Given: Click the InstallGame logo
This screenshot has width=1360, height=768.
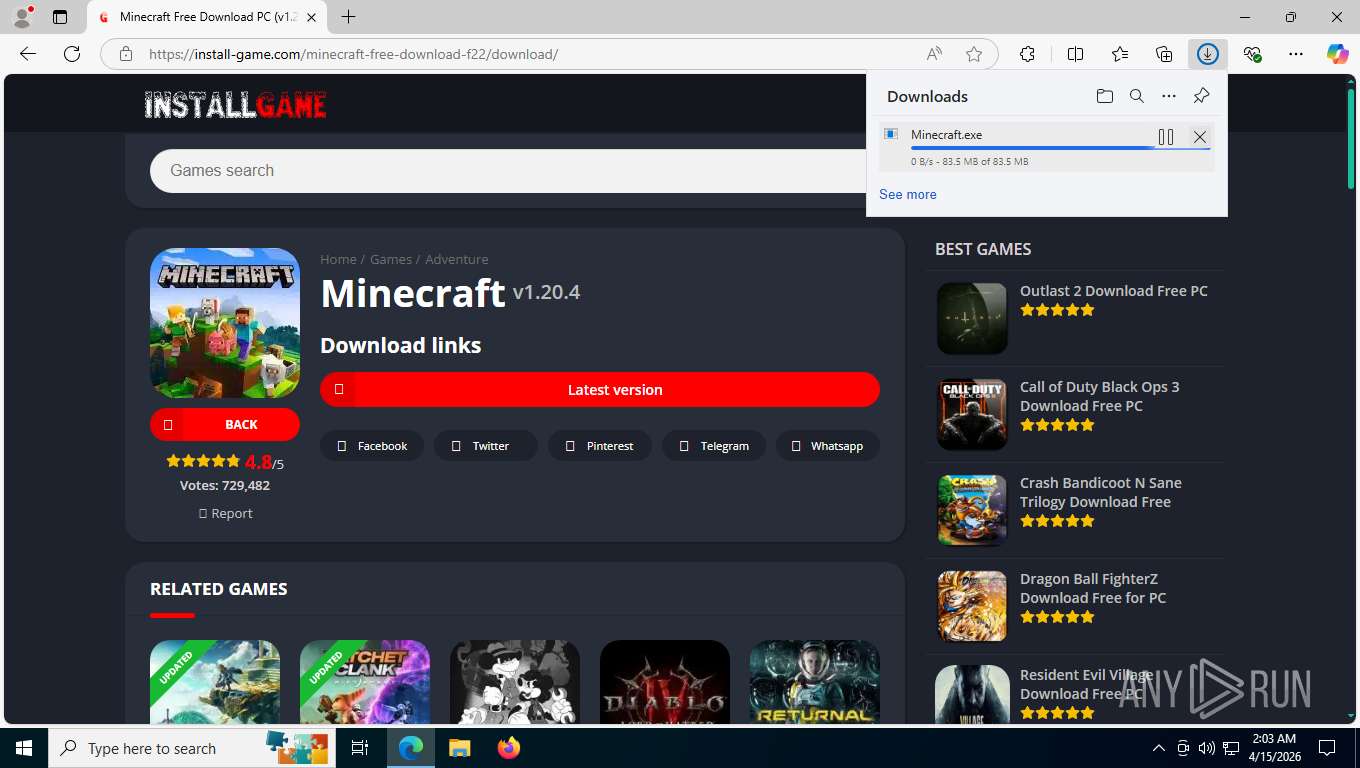Looking at the screenshot, I should (235, 105).
